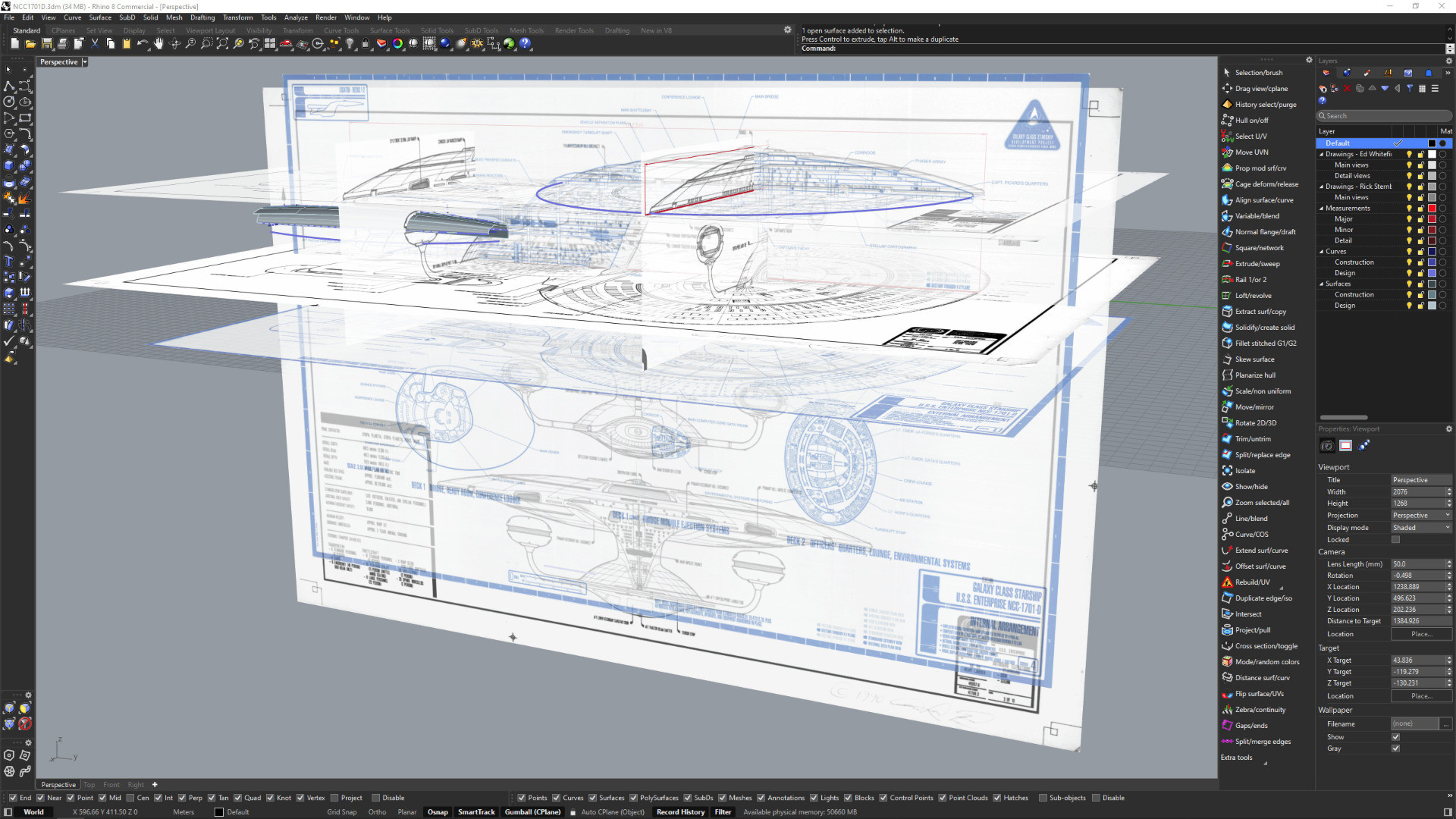Click the New file icon in Standard toolbar

tap(14, 44)
